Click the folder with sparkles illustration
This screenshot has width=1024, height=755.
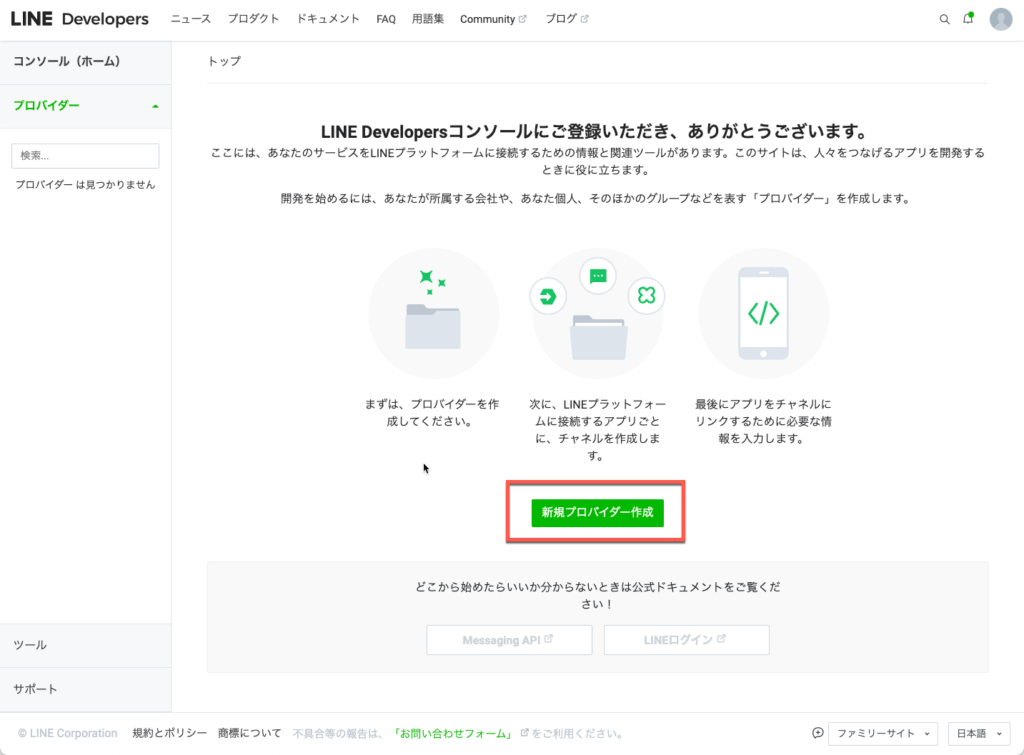coord(433,313)
